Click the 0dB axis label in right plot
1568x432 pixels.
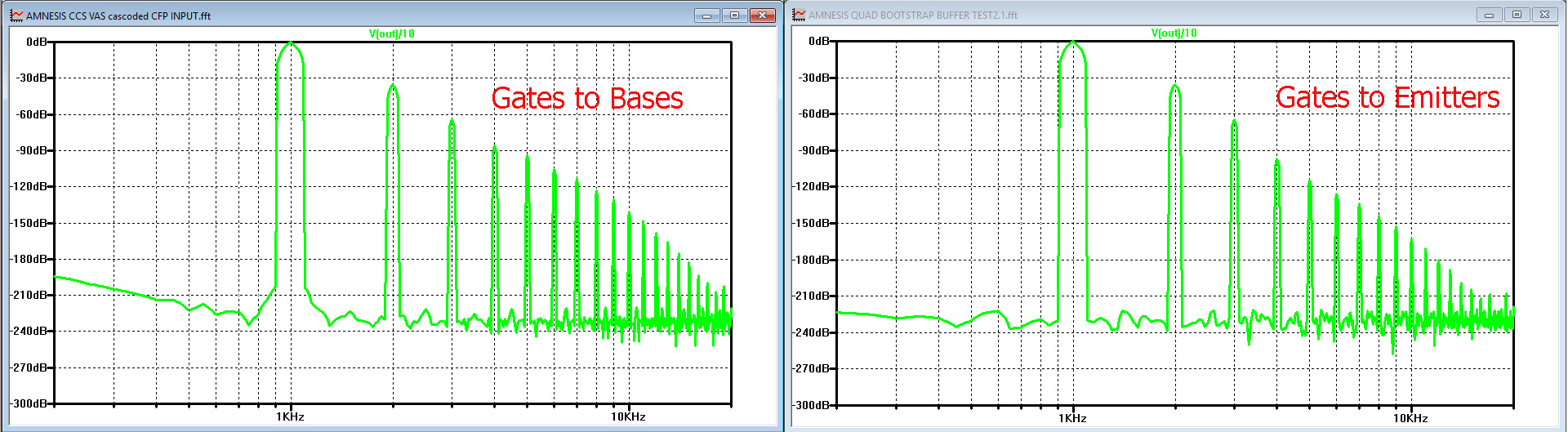point(819,41)
